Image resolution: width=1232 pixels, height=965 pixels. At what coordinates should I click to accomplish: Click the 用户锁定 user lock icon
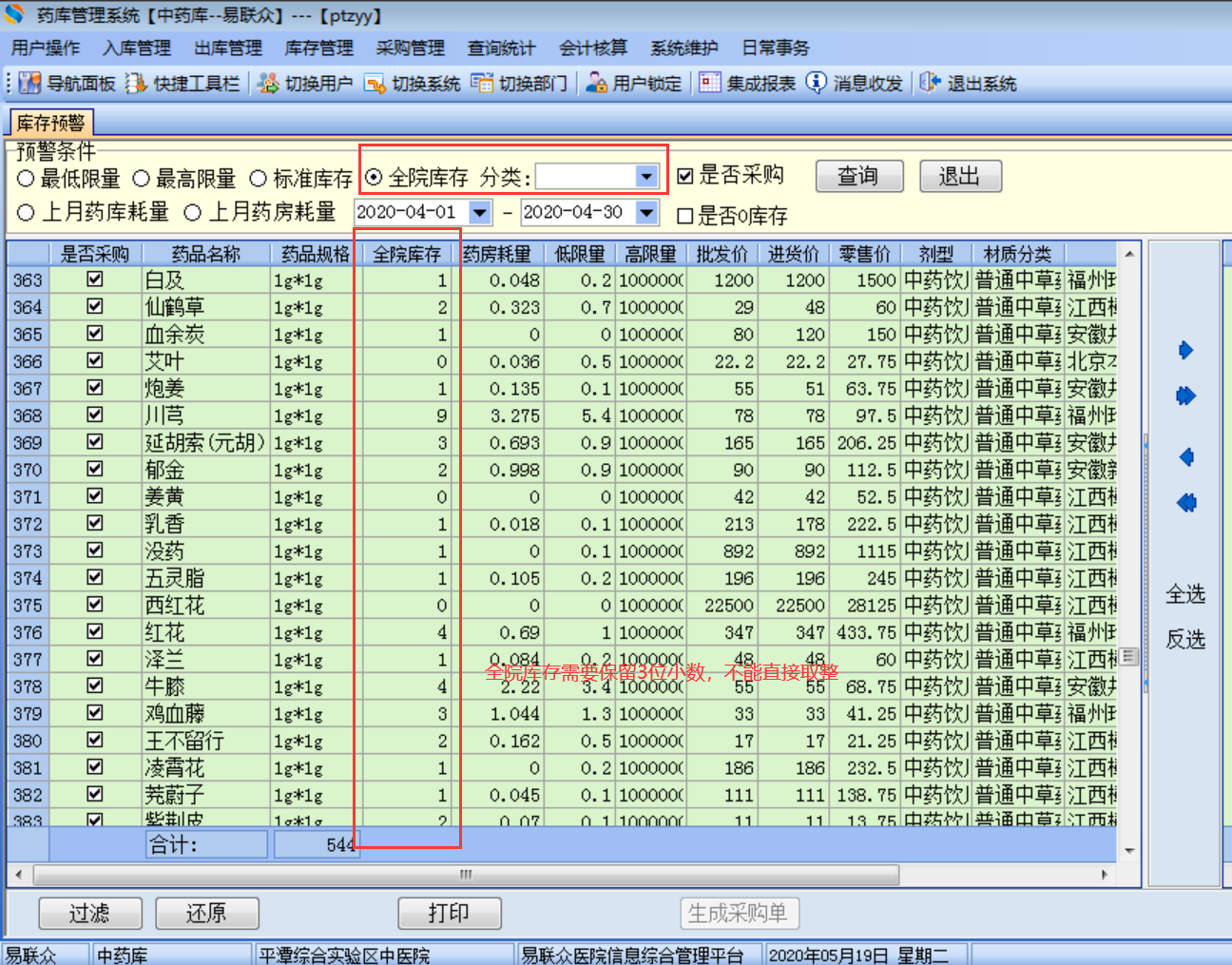(x=596, y=84)
